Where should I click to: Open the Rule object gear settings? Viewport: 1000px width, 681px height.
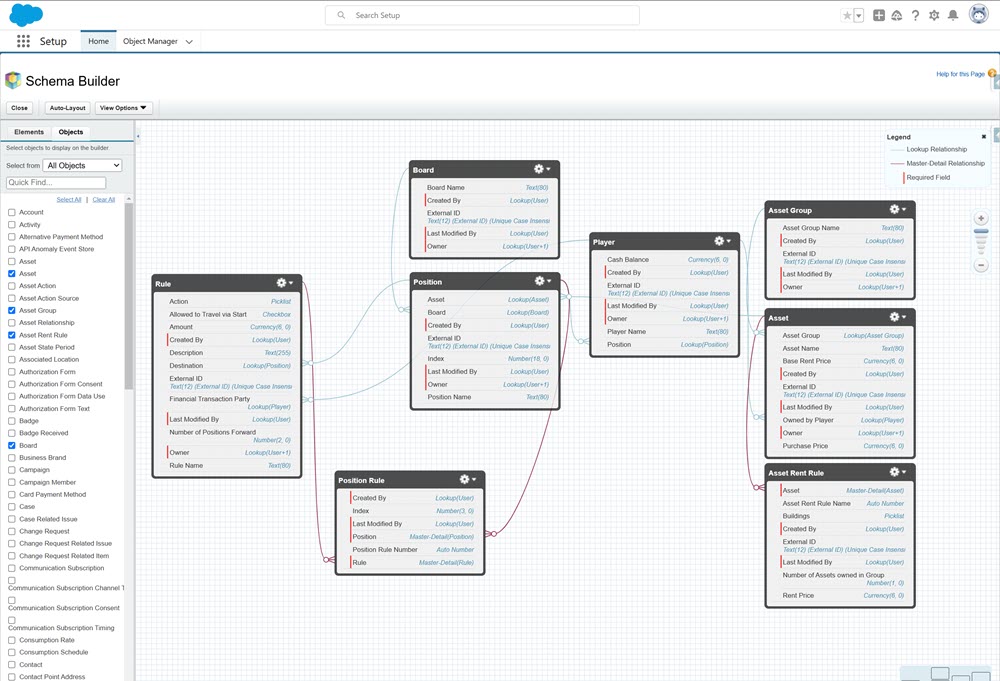(284, 282)
